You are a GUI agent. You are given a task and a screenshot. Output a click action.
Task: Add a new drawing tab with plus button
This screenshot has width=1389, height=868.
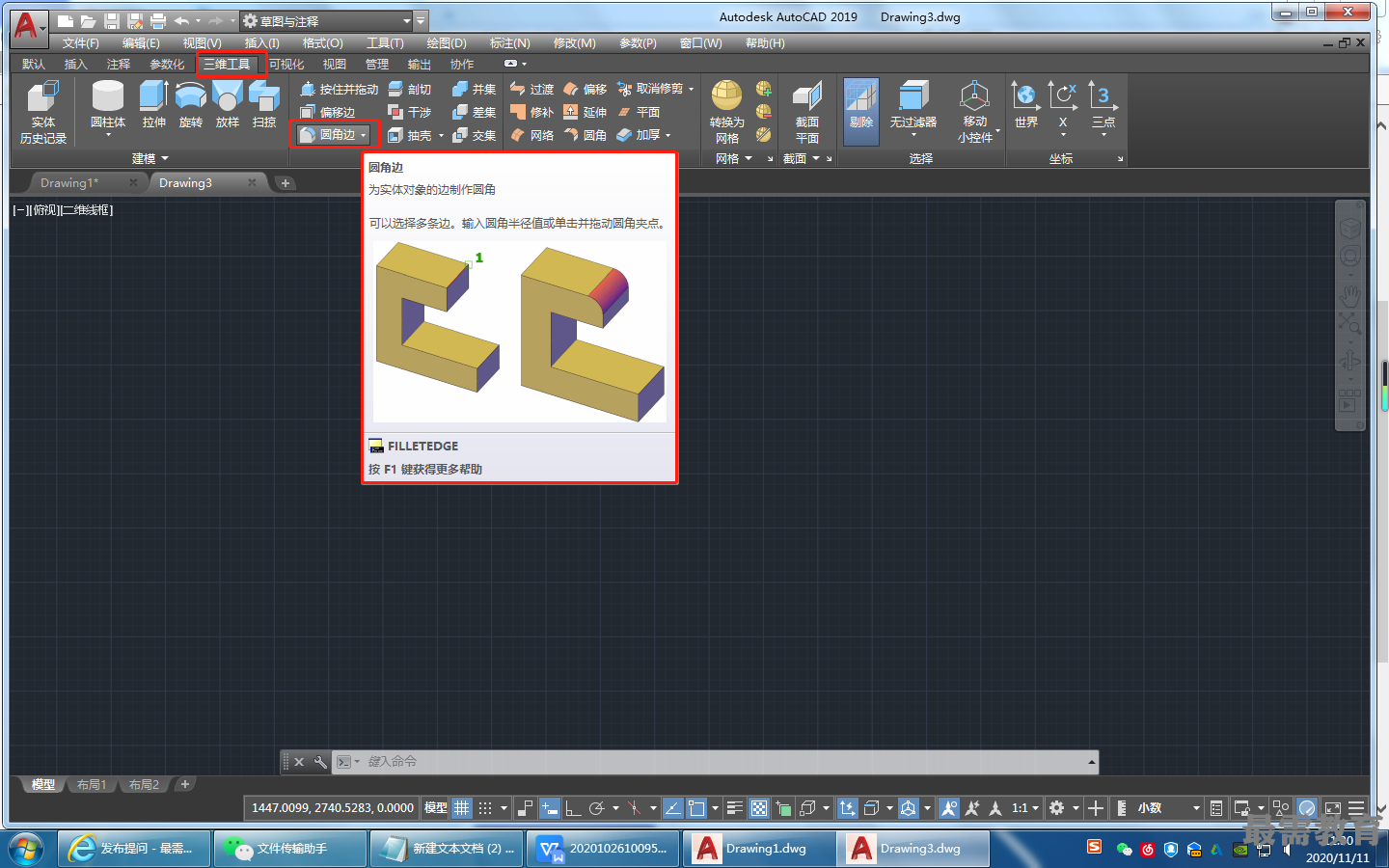pos(286,182)
